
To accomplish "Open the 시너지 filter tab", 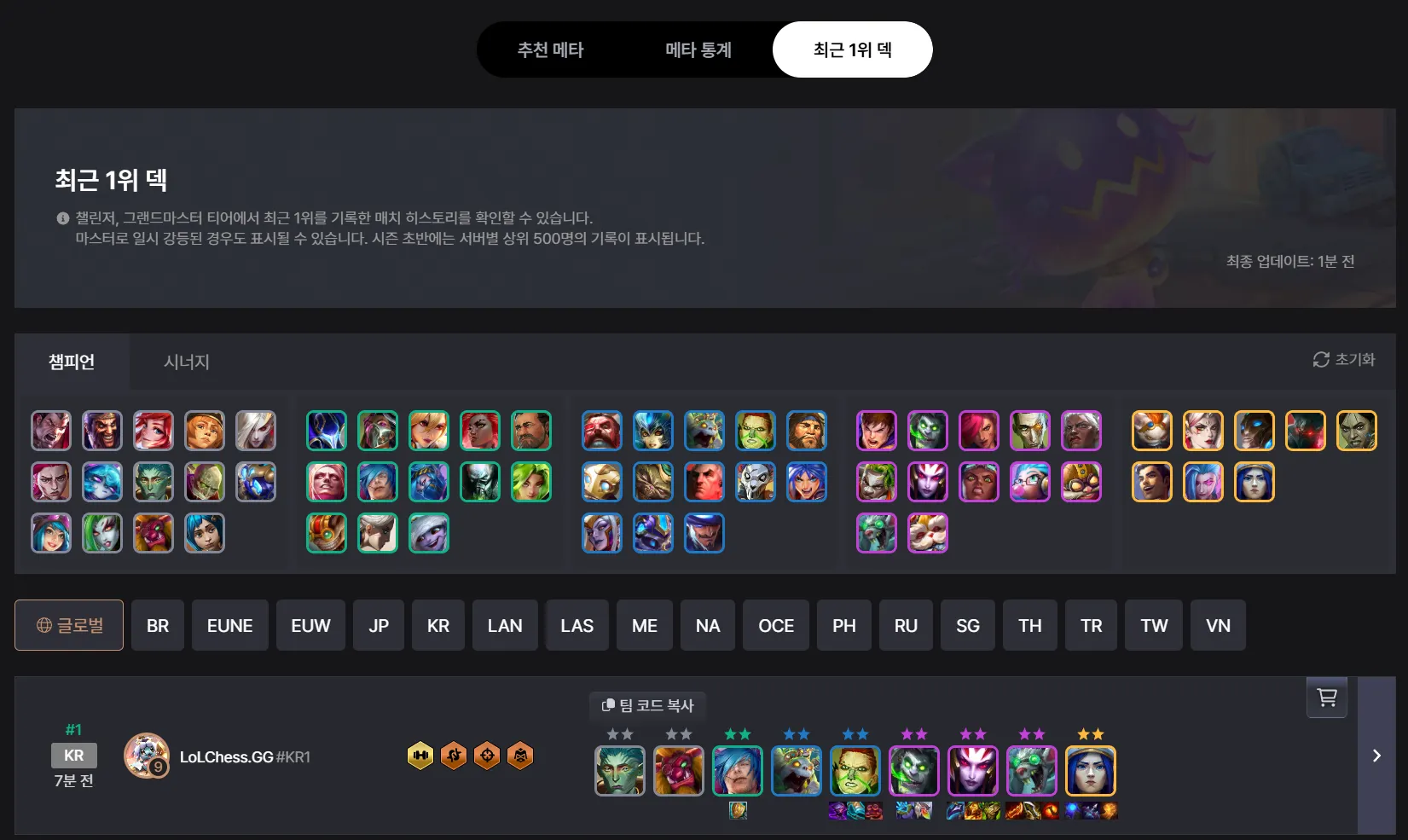I will click(x=187, y=362).
